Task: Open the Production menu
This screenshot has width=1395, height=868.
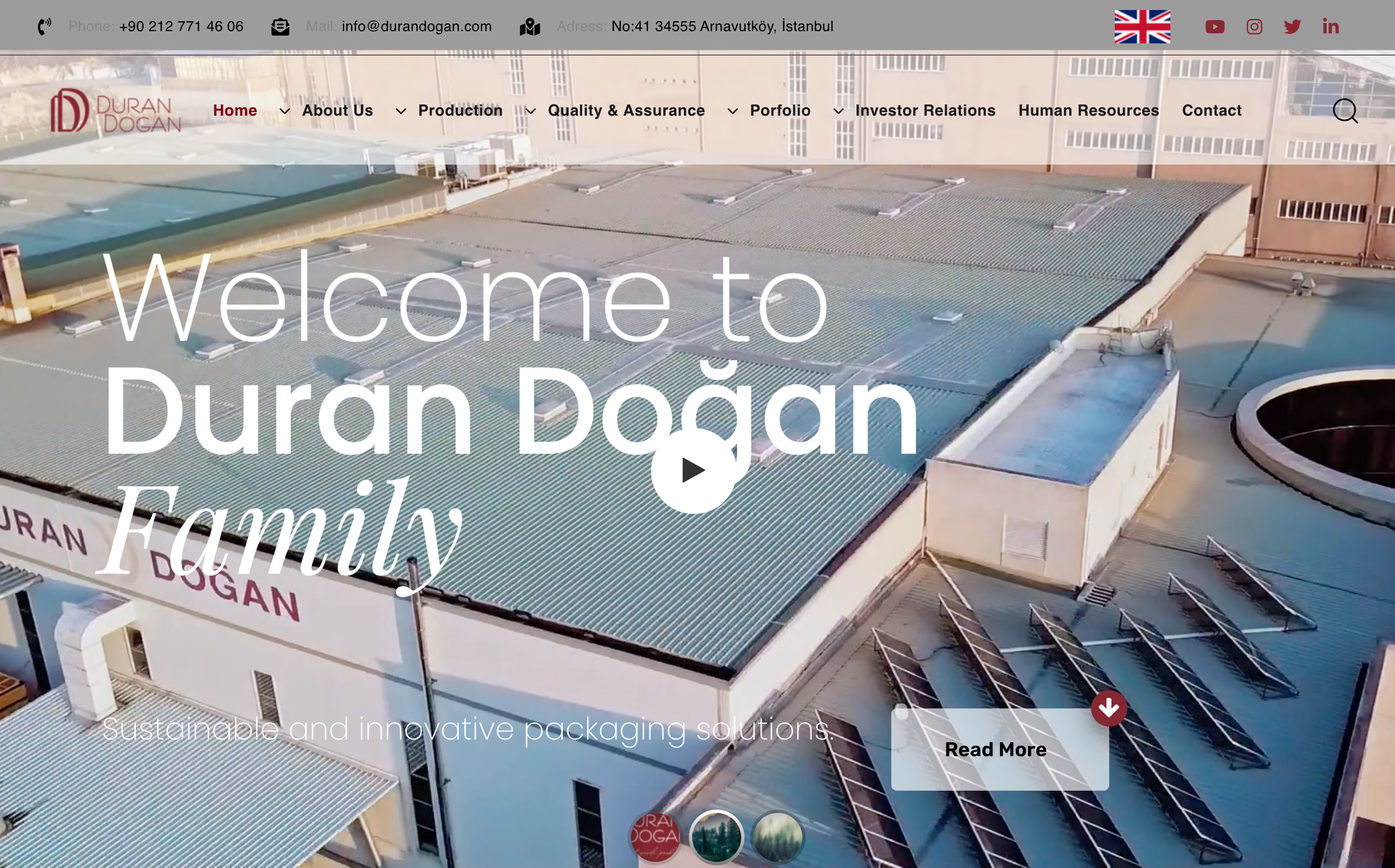Action: point(460,110)
